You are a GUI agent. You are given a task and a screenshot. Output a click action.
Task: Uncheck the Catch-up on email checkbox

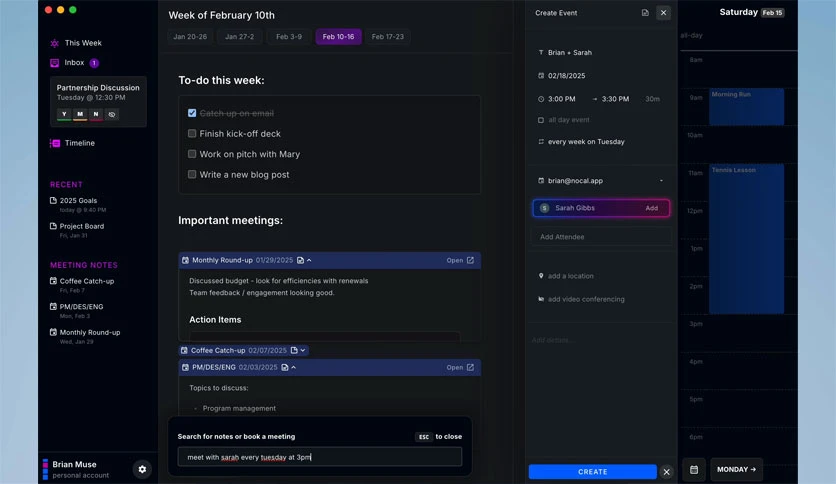pyautogui.click(x=192, y=113)
